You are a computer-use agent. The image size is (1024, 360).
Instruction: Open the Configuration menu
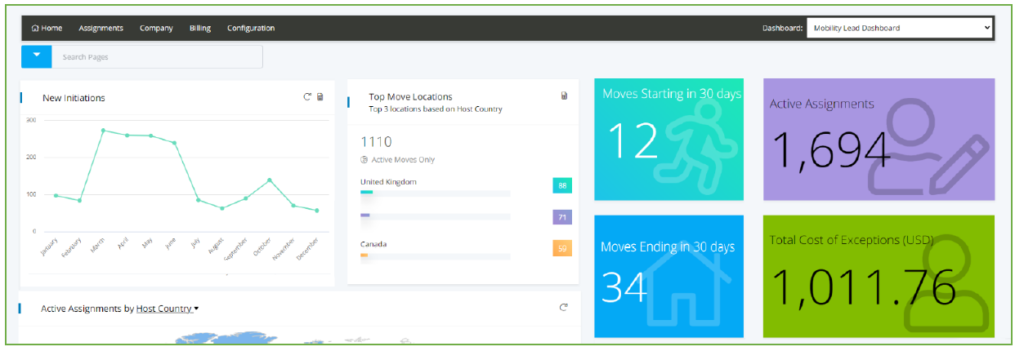pos(251,28)
